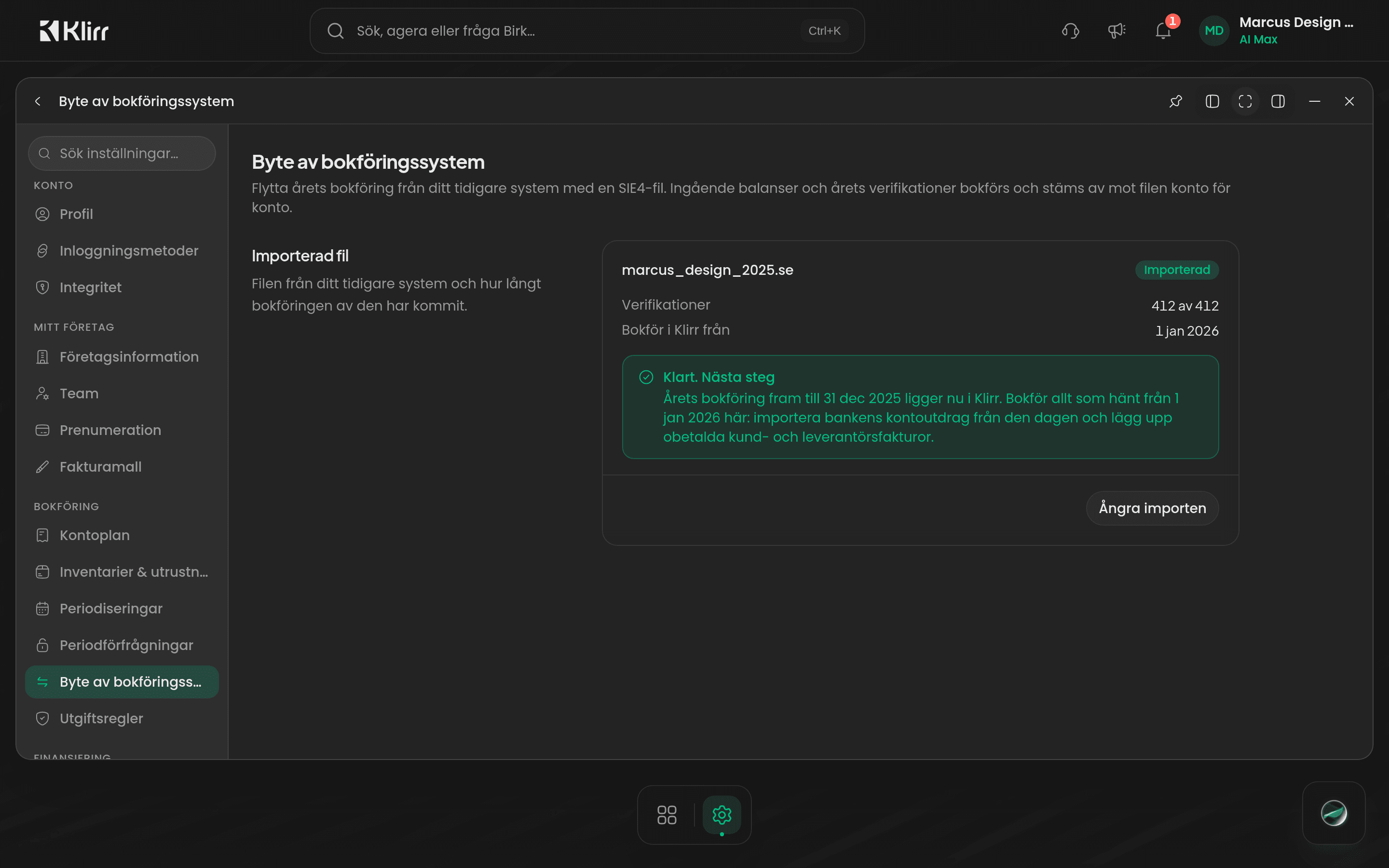Screen dimensions: 1389x868
Task: Open Periodförfrågningar settings
Action: point(122,646)
